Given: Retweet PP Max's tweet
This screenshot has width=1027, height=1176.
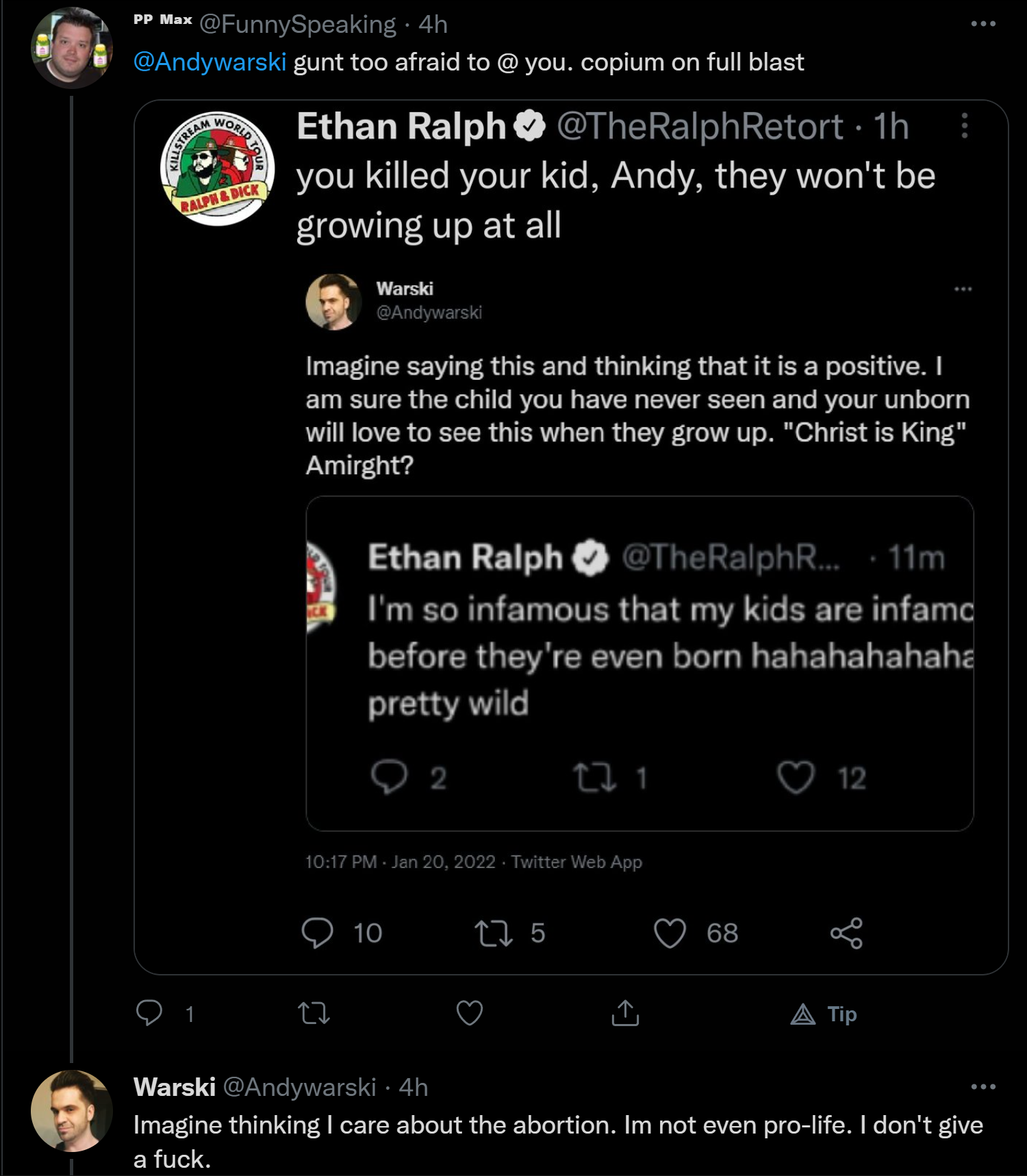Looking at the screenshot, I should tap(314, 1013).
